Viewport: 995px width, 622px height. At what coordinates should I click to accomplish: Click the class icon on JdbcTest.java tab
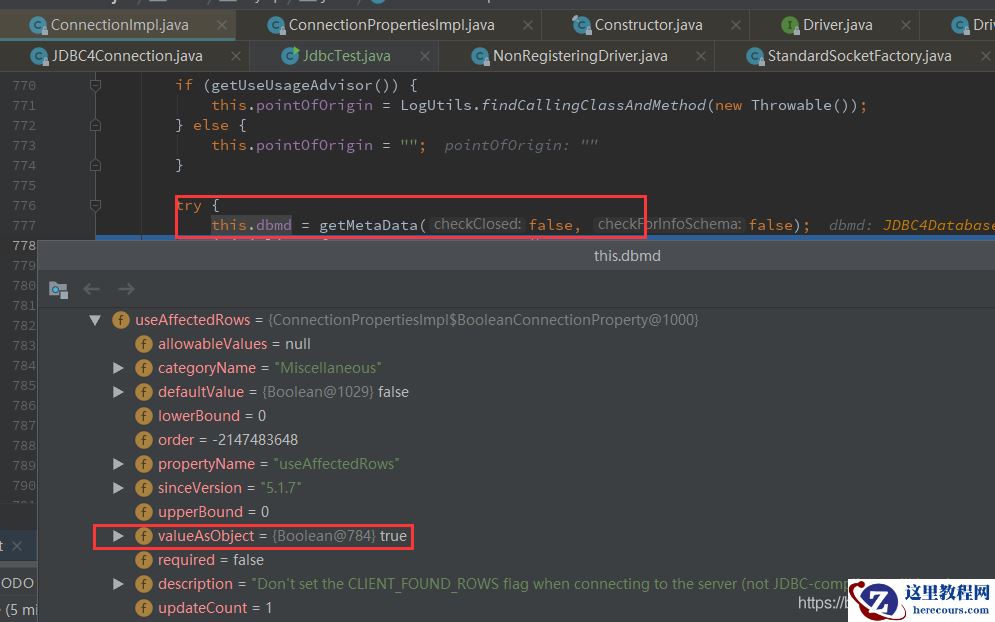click(x=291, y=56)
